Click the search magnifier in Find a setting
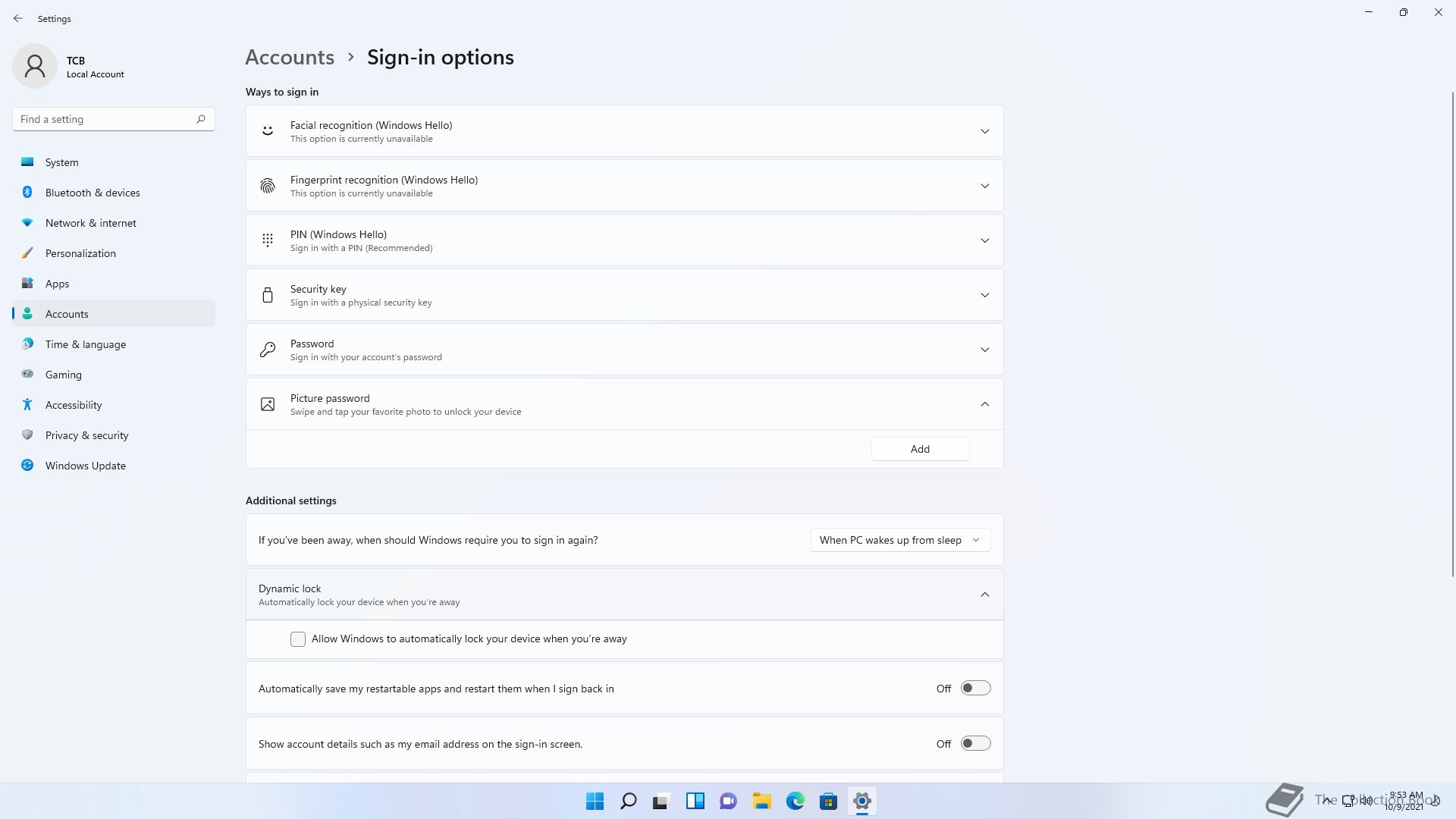The height and width of the screenshot is (819, 1456). click(201, 119)
